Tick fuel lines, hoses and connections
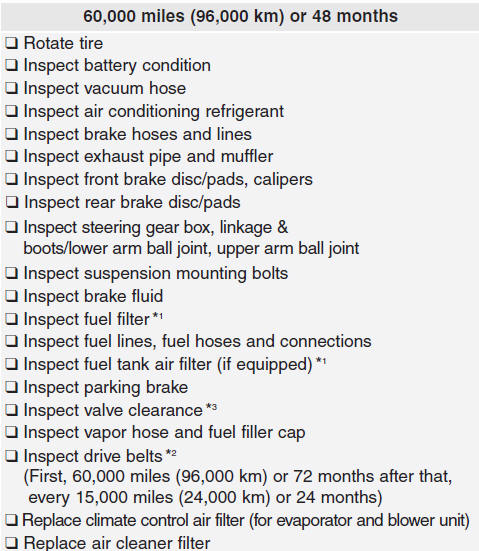Image resolution: width=479 pixels, height=551 pixels. point(11,341)
